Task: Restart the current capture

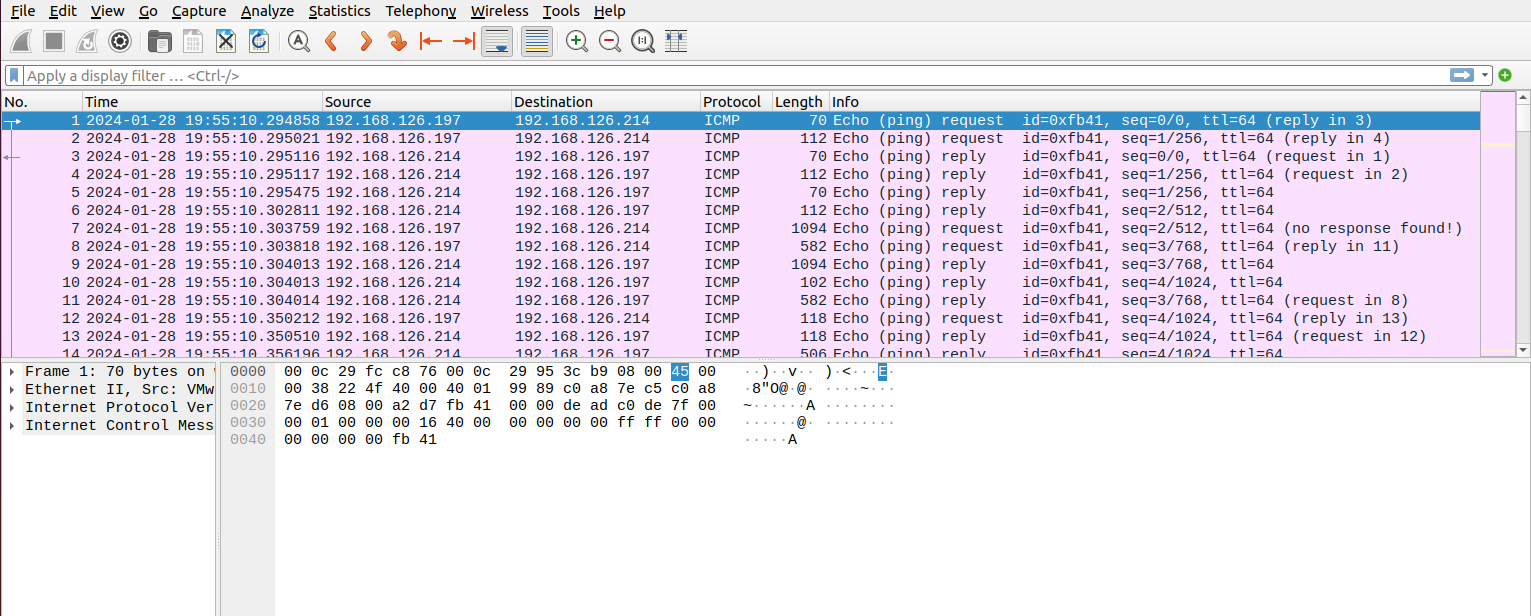Action: 86,41
